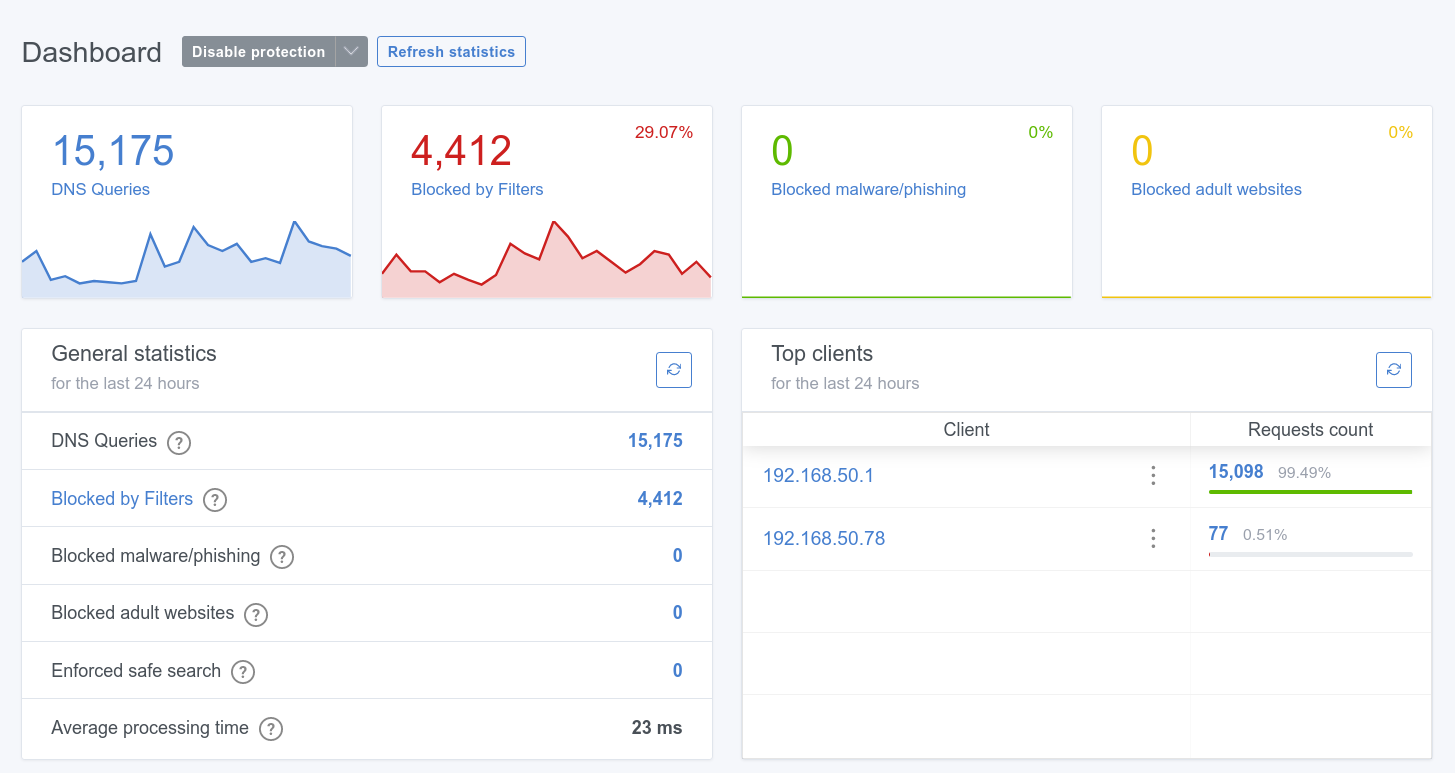1455x773 pixels.
Task: Click the General statistics heading
Action: [x=134, y=354]
